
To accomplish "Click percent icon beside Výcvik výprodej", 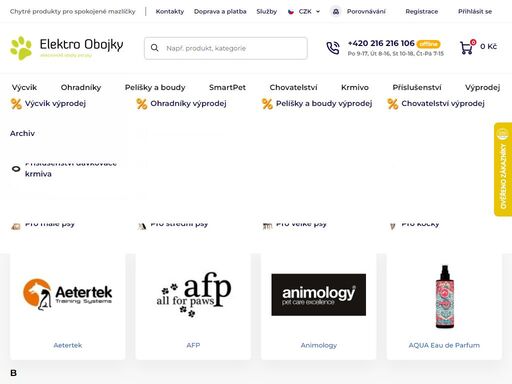I will click(16, 104).
